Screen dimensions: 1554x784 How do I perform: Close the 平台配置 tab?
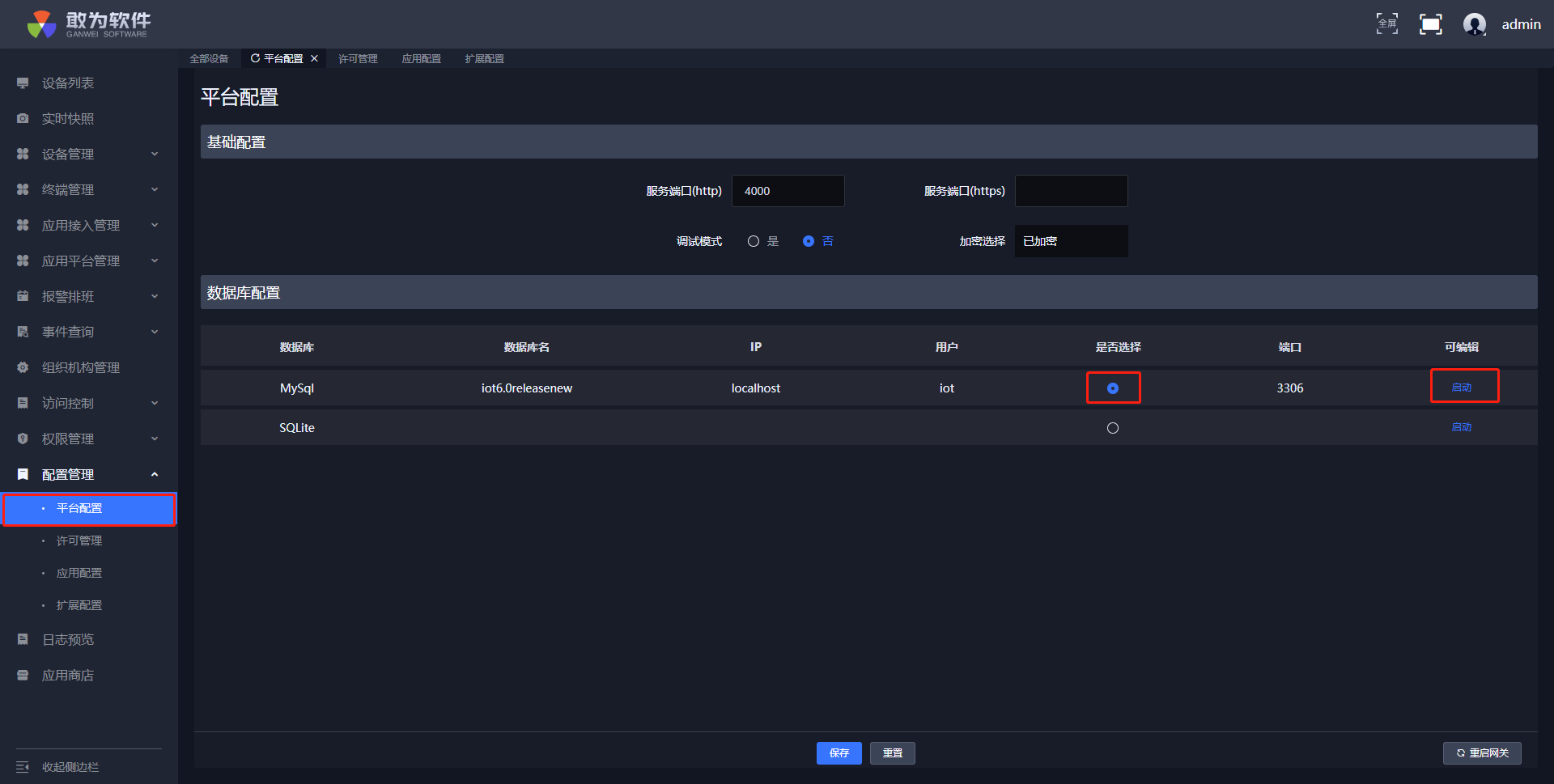[314, 58]
